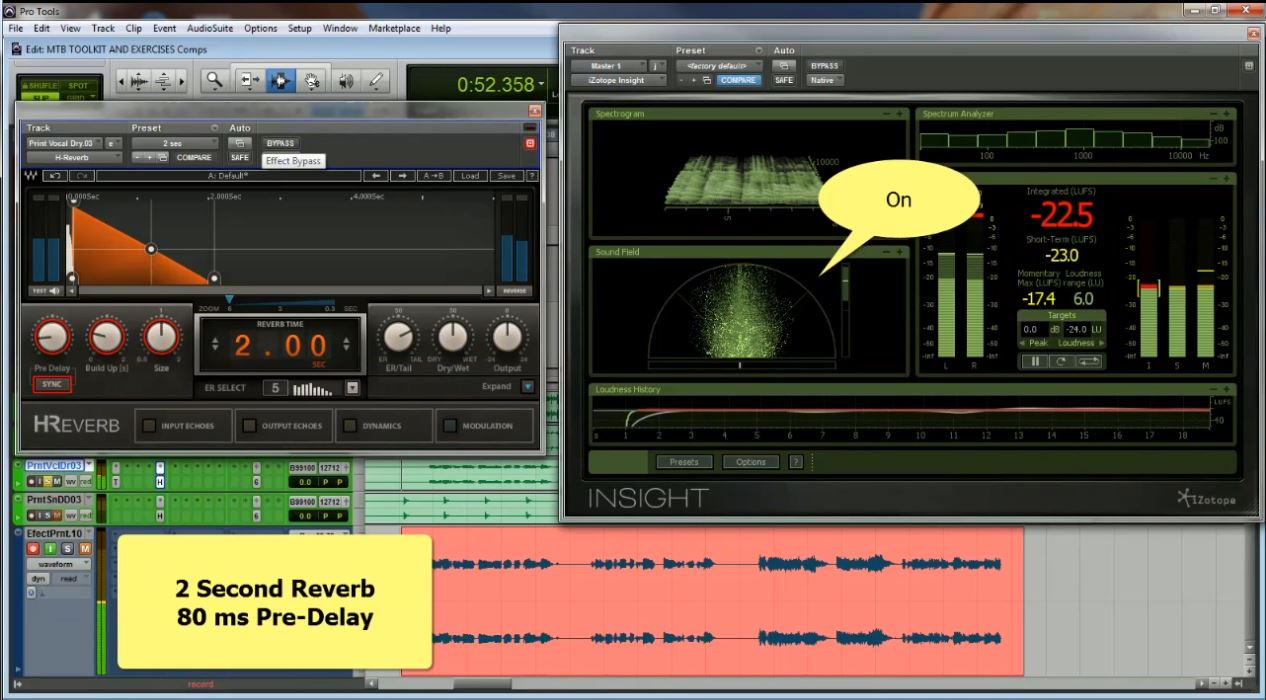Activate the Scrubber tool
This screenshot has height=700, width=1266.
click(x=346, y=80)
